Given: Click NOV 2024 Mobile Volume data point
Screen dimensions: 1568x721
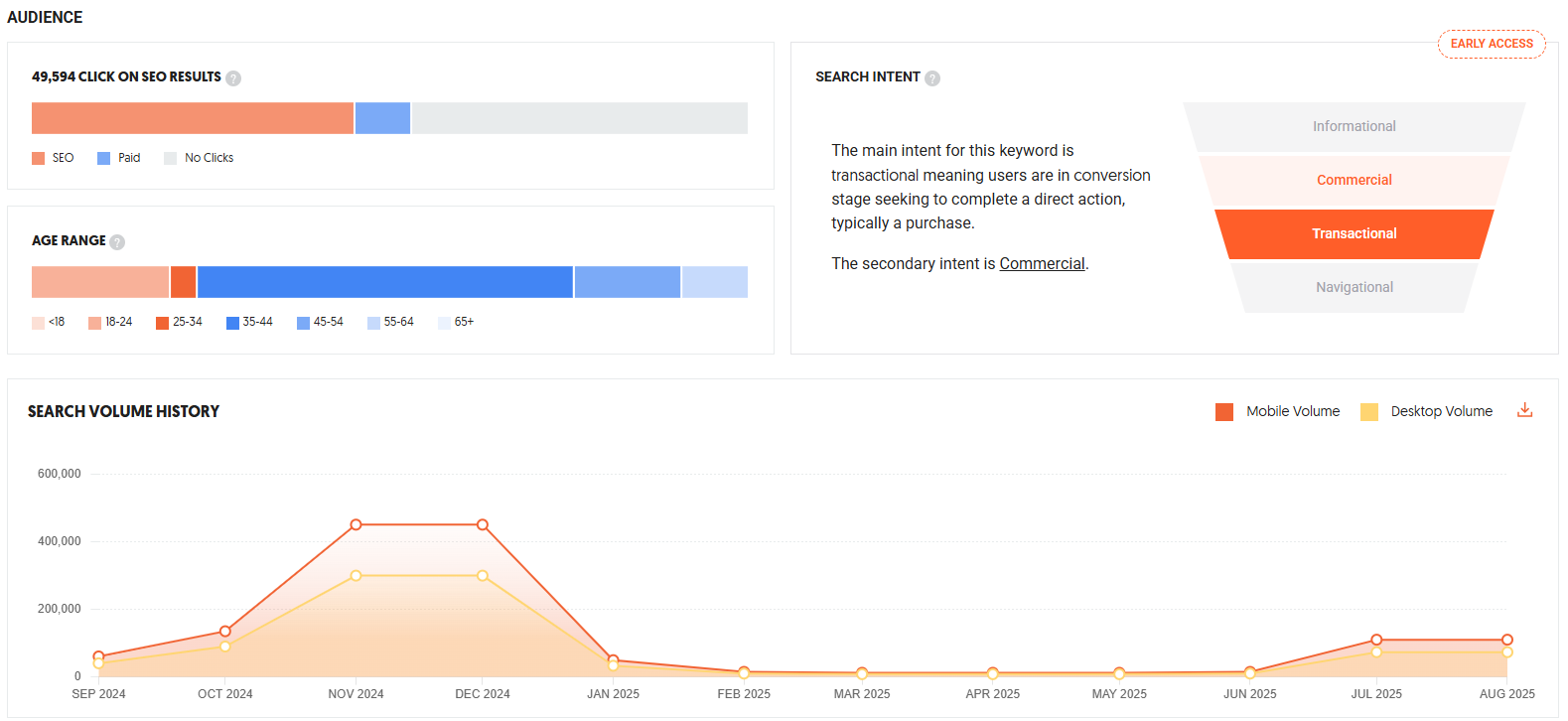Looking at the screenshot, I should click(x=356, y=524).
